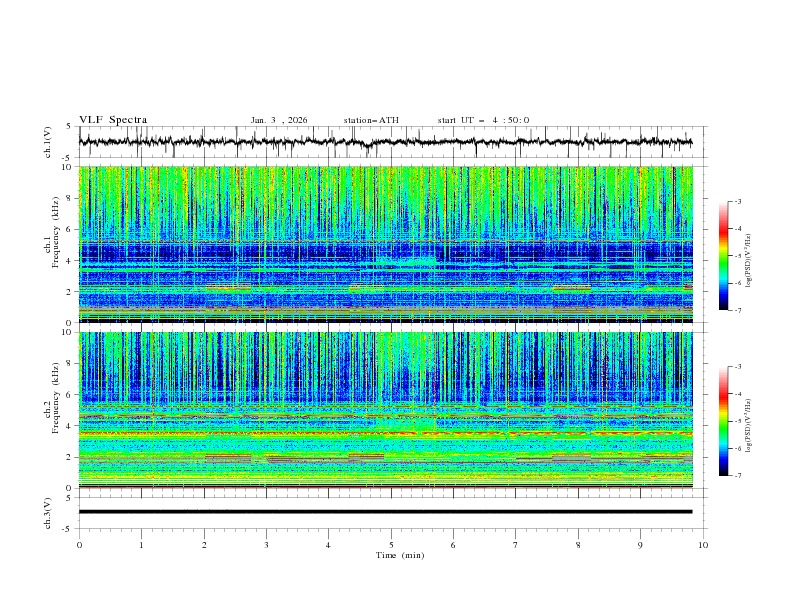Click the flat ch.3 voltage trace
The width and height of the screenshot is (792, 612).
[385, 511]
